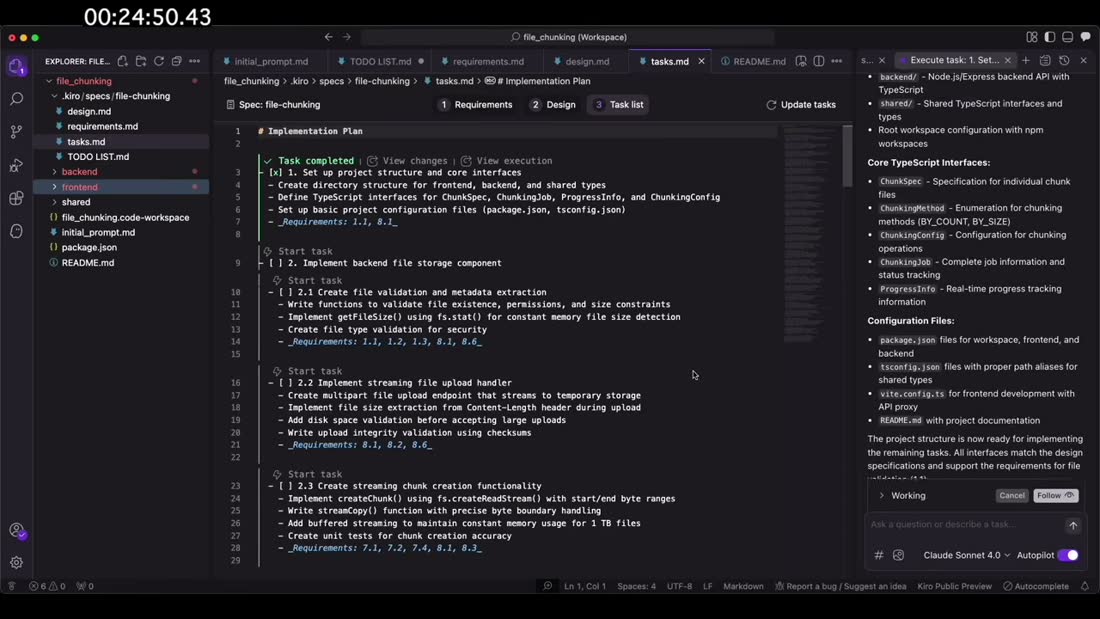Viewport: 1100px width, 619px height.
Task: Open package.json in the Explorer
Action: [x=89, y=247]
